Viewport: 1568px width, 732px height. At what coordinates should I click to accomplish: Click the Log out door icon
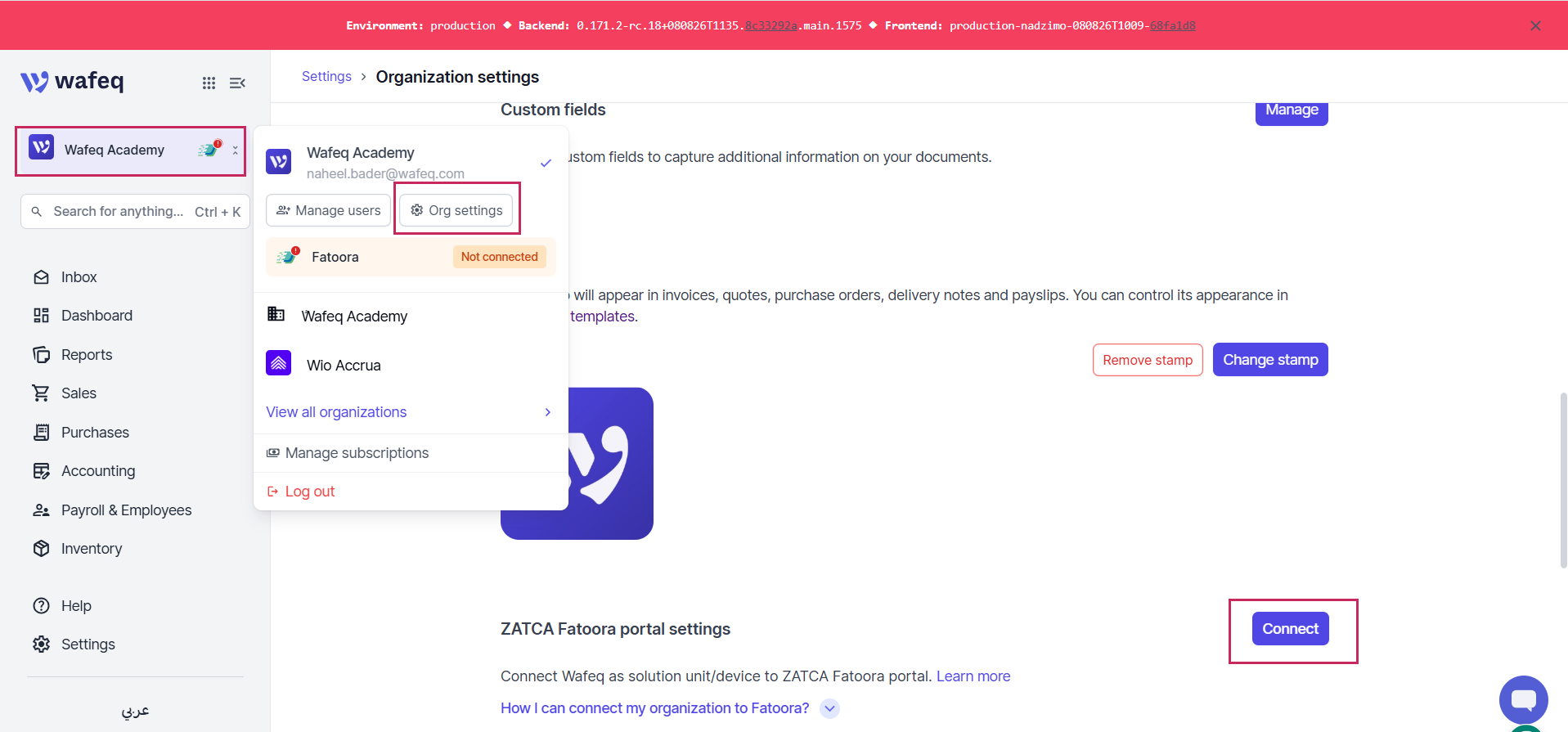pos(273,492)
